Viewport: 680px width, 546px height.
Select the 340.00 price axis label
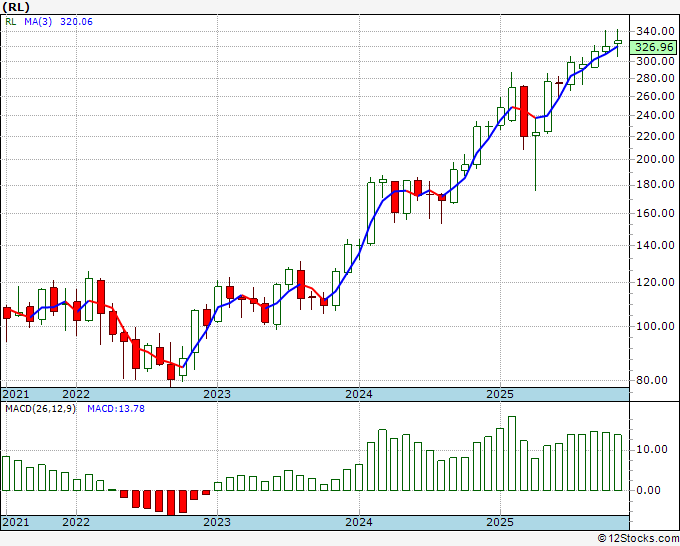[655, 31]
